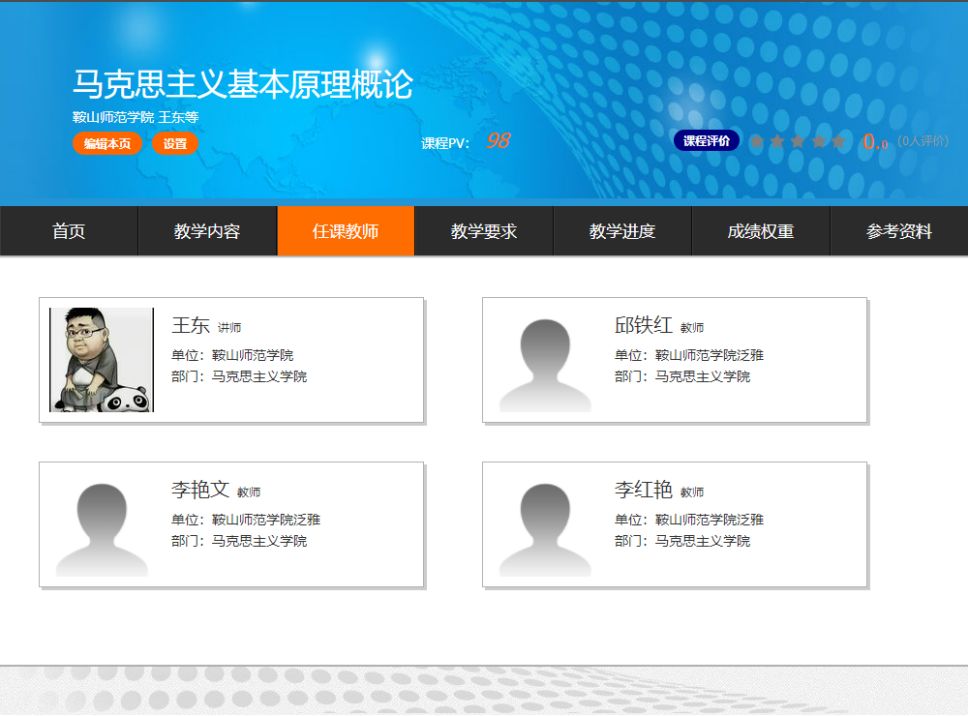This screenshot has height=716, width=968.
Task: Click 李红艳's default avatar icon
Action: pyautogui.click(x=545, y=529)
